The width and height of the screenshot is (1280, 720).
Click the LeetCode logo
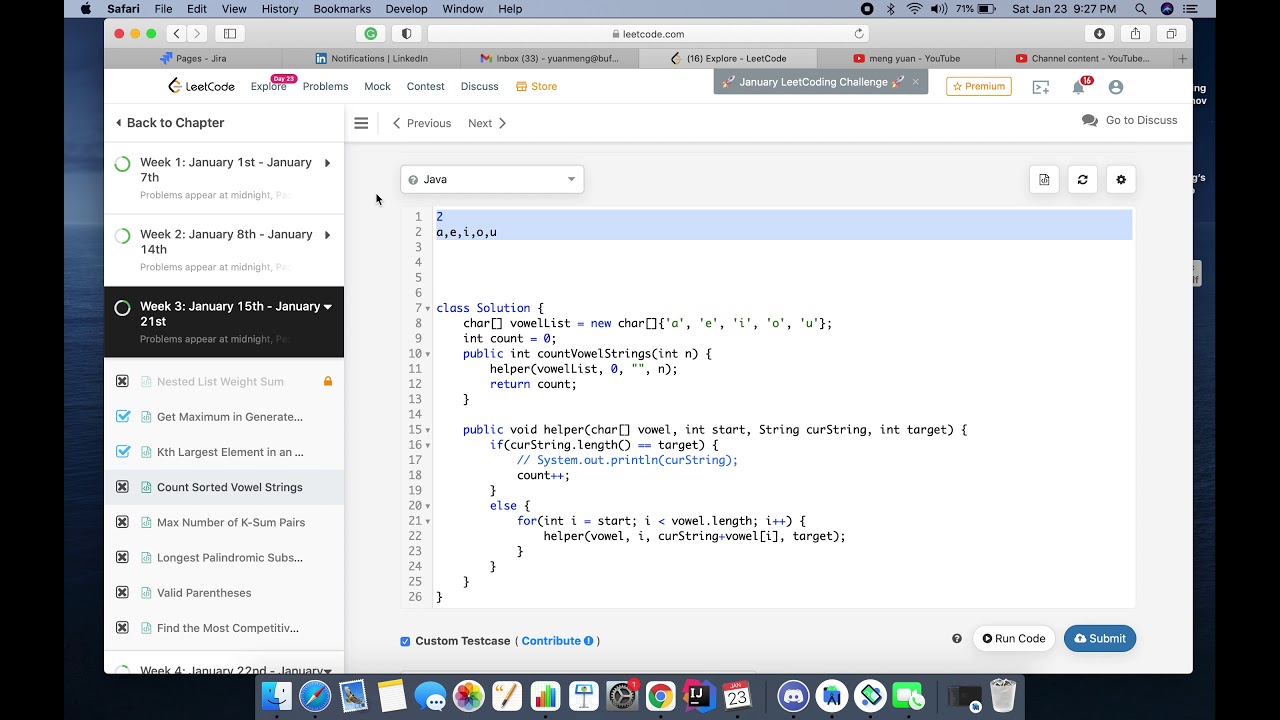click(202, 86)
